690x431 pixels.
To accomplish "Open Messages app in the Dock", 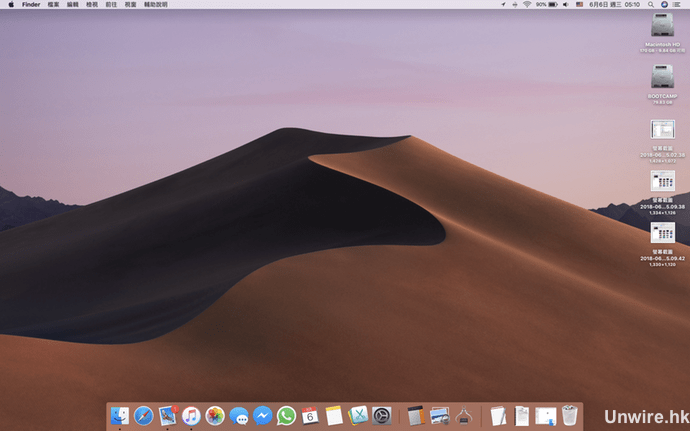I will [239, 416].
